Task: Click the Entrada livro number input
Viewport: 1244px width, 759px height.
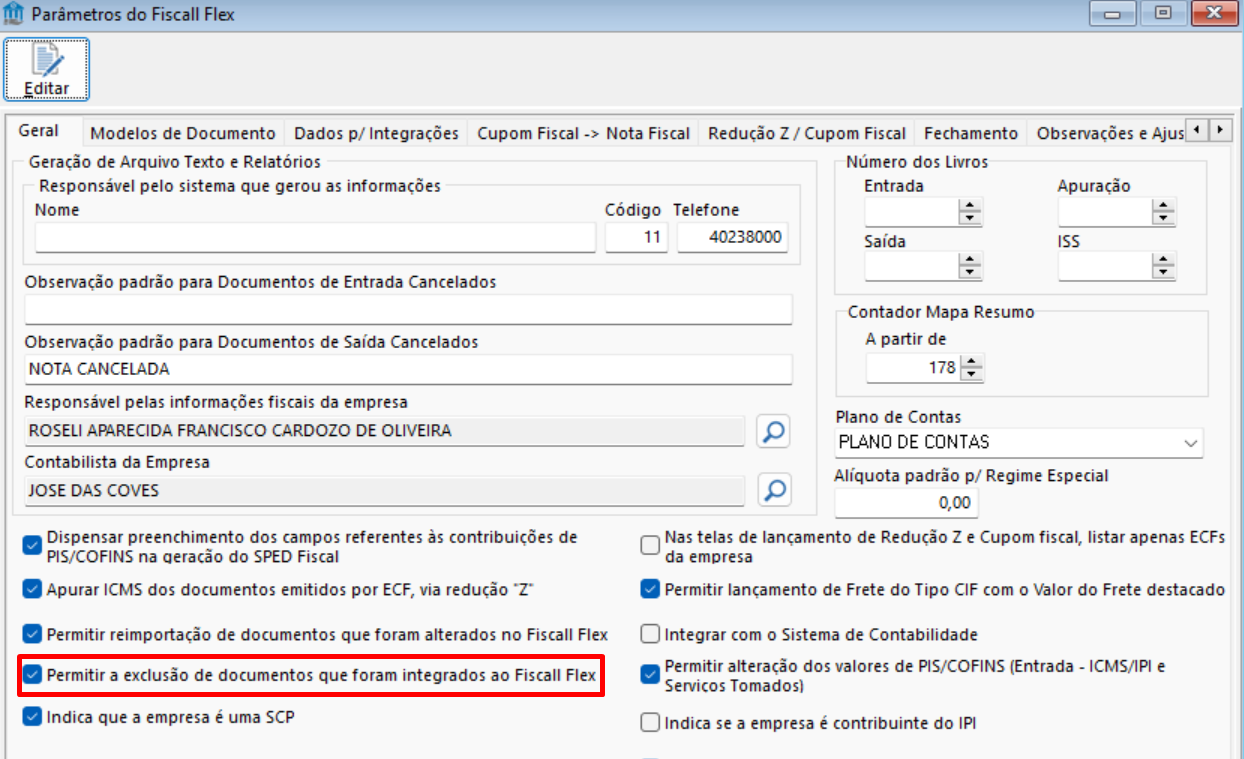Action: (x=912, y=211)
